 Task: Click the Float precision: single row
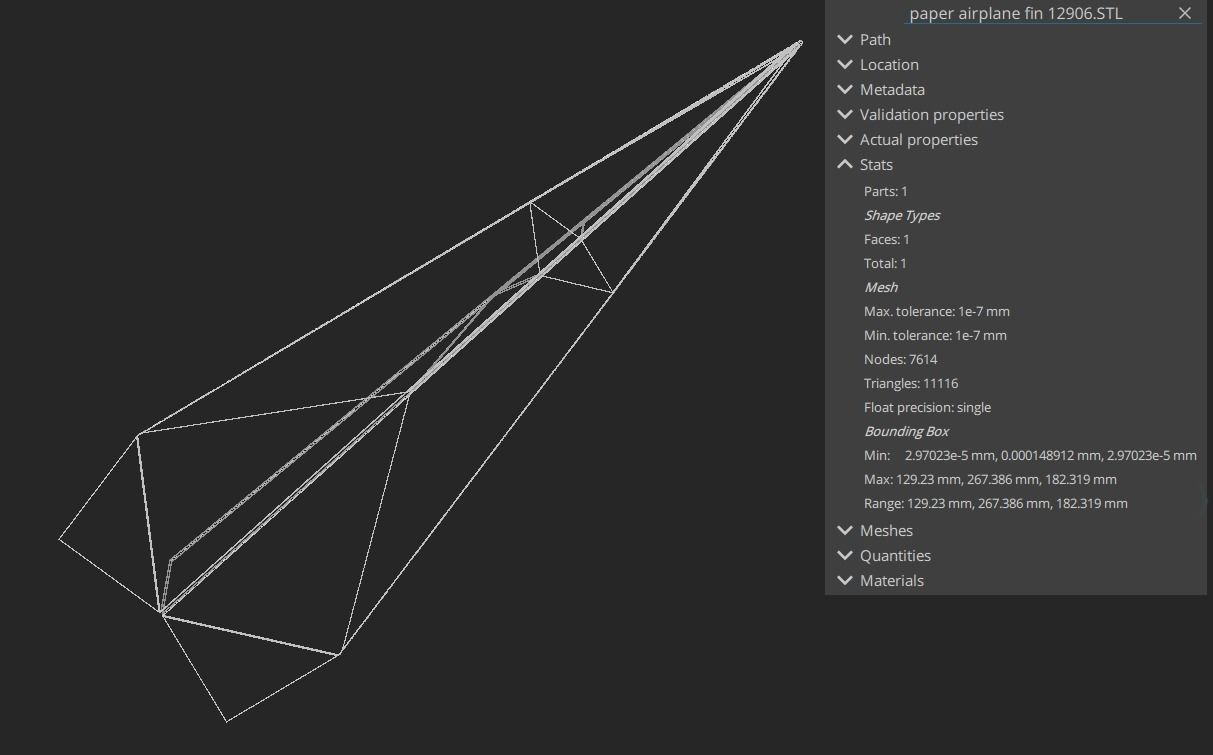pos(927,407)
